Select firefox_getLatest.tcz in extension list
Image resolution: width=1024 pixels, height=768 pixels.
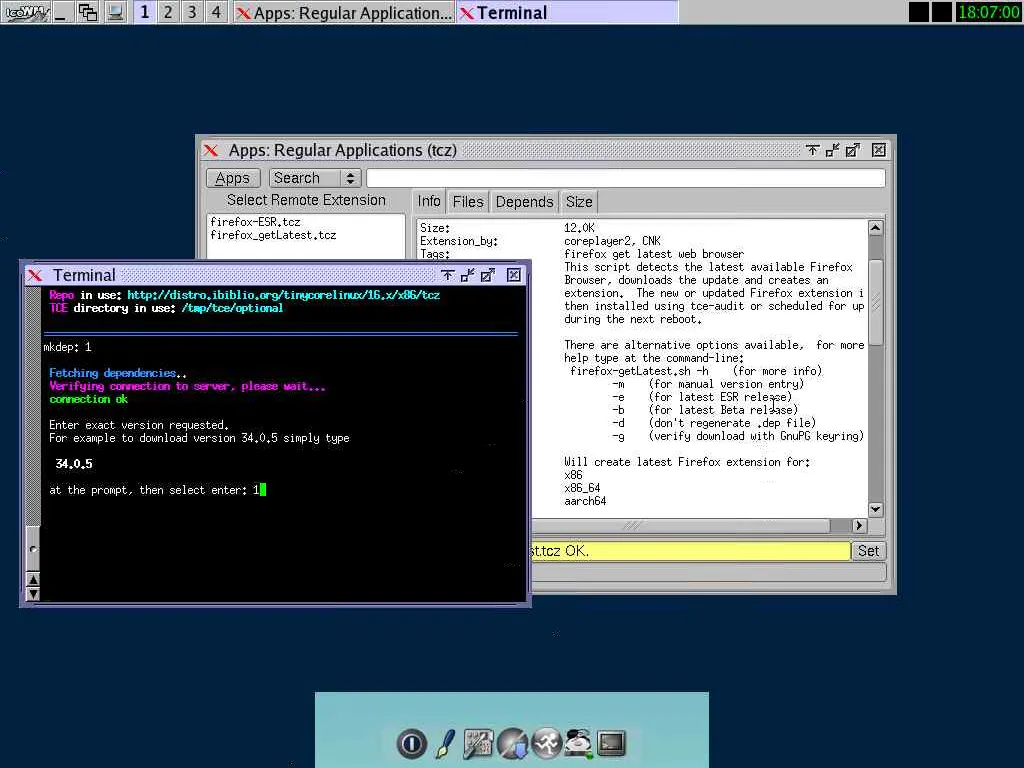point(274,235)
